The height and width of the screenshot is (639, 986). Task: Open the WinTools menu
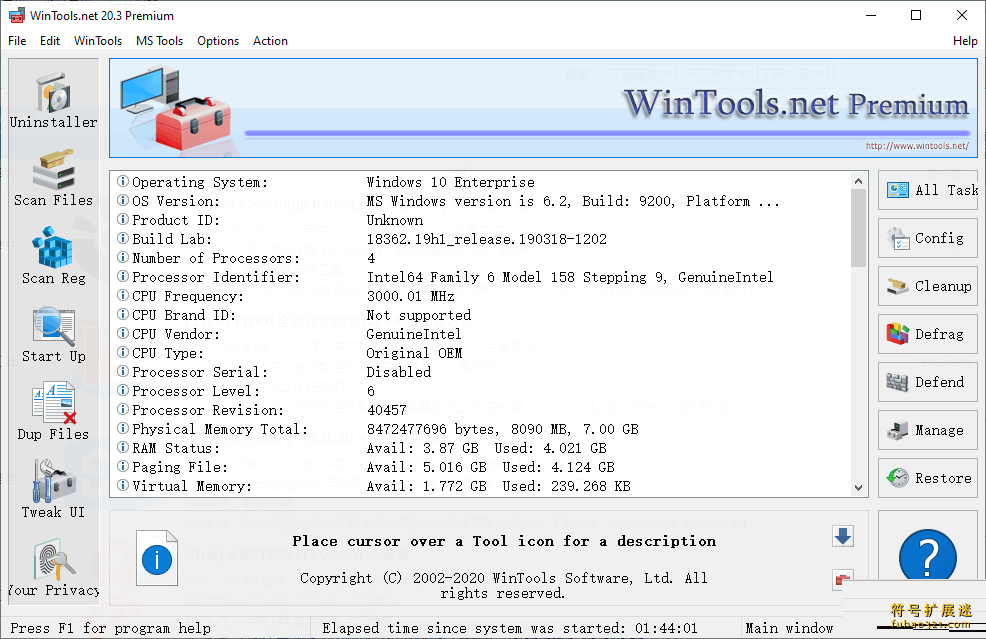(x=97, y=41)
